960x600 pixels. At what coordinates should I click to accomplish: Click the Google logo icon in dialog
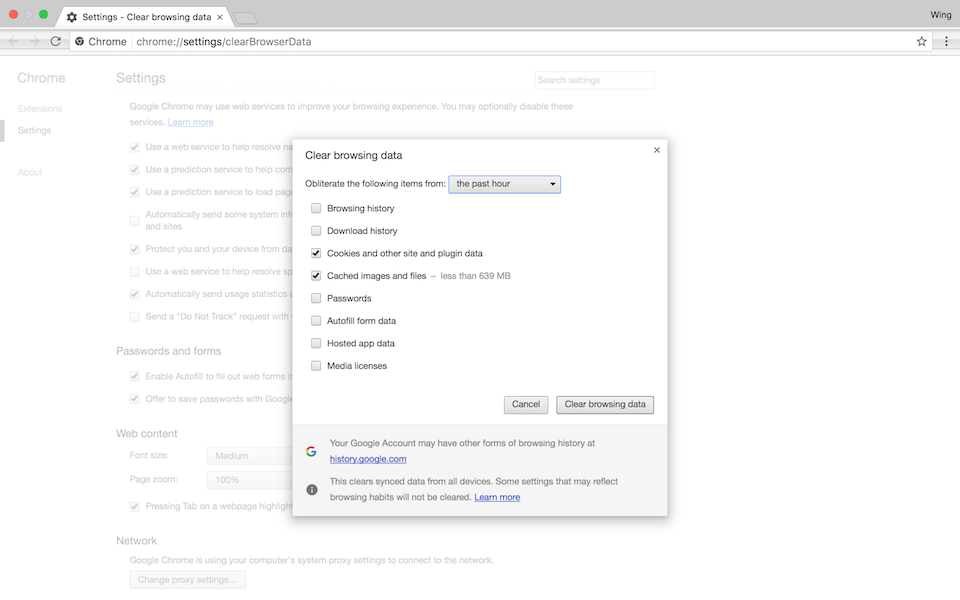pyautogui.click(x=312, y=451)
